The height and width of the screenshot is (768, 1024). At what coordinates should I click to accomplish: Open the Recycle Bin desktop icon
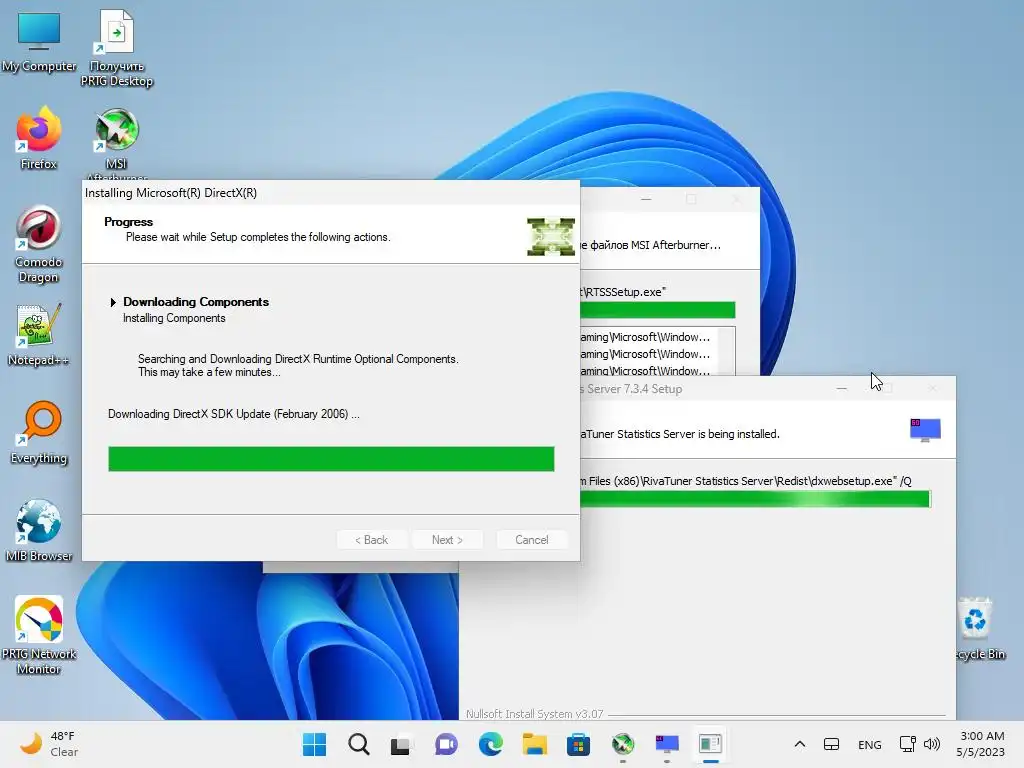(977, 628)
